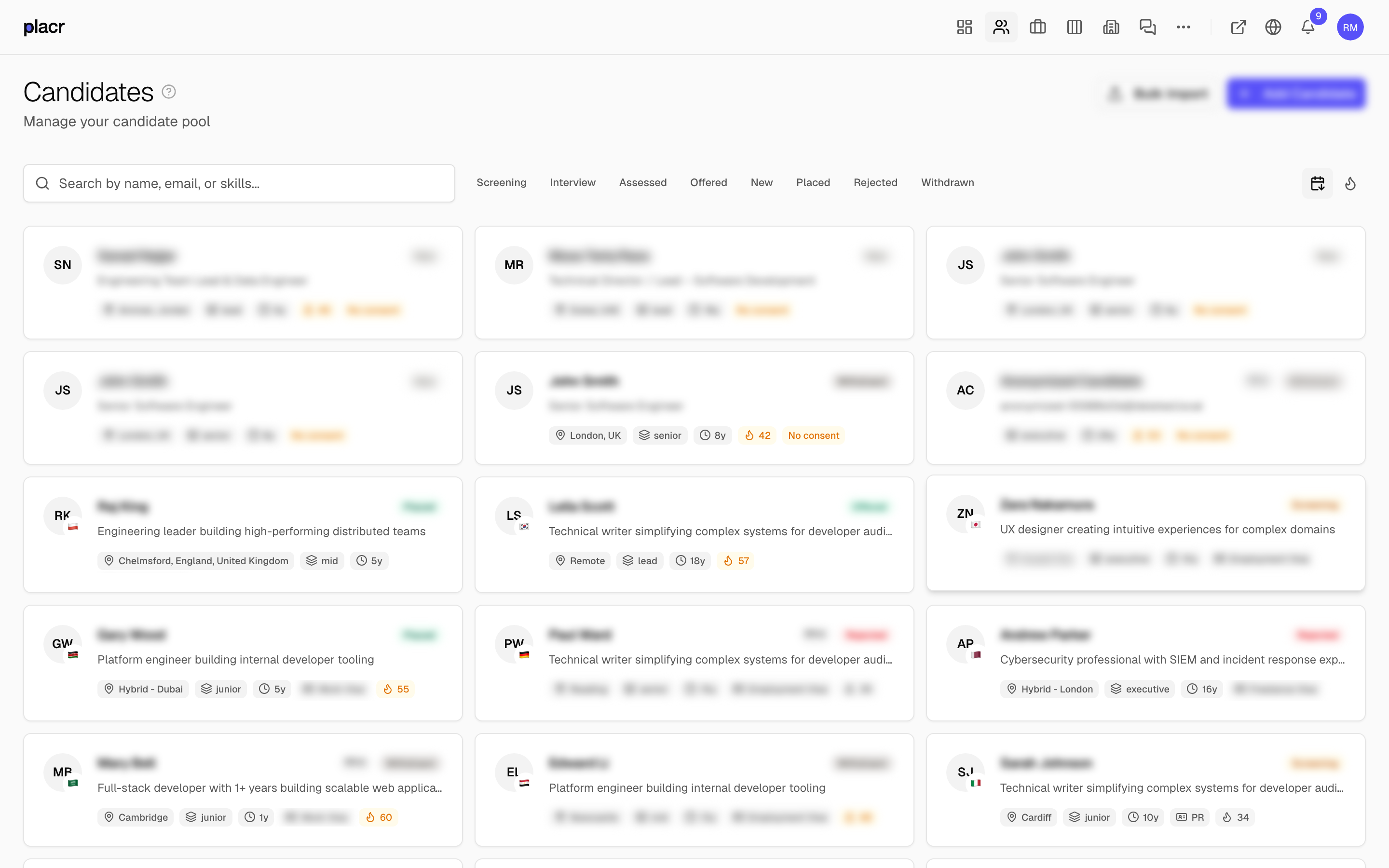
Task: Click the candidate search input field
Action: pyautogui.click(x=239, y=183)
